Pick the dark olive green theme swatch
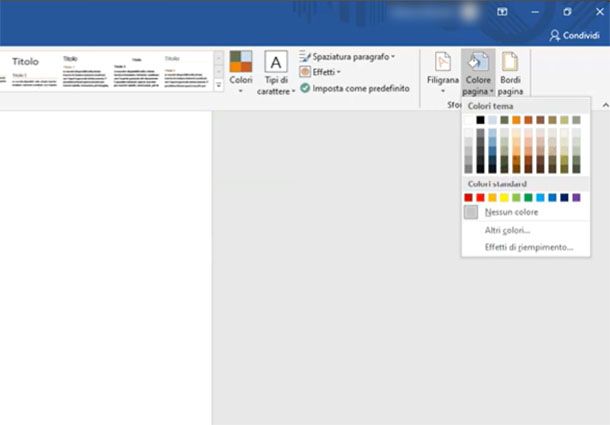 tap(505, 120)
